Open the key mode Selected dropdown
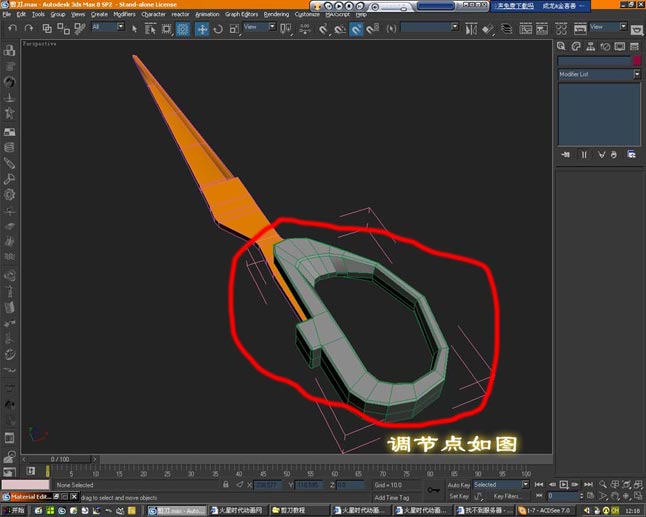This screenshot has width=646, height=517. tap(501, 484)
